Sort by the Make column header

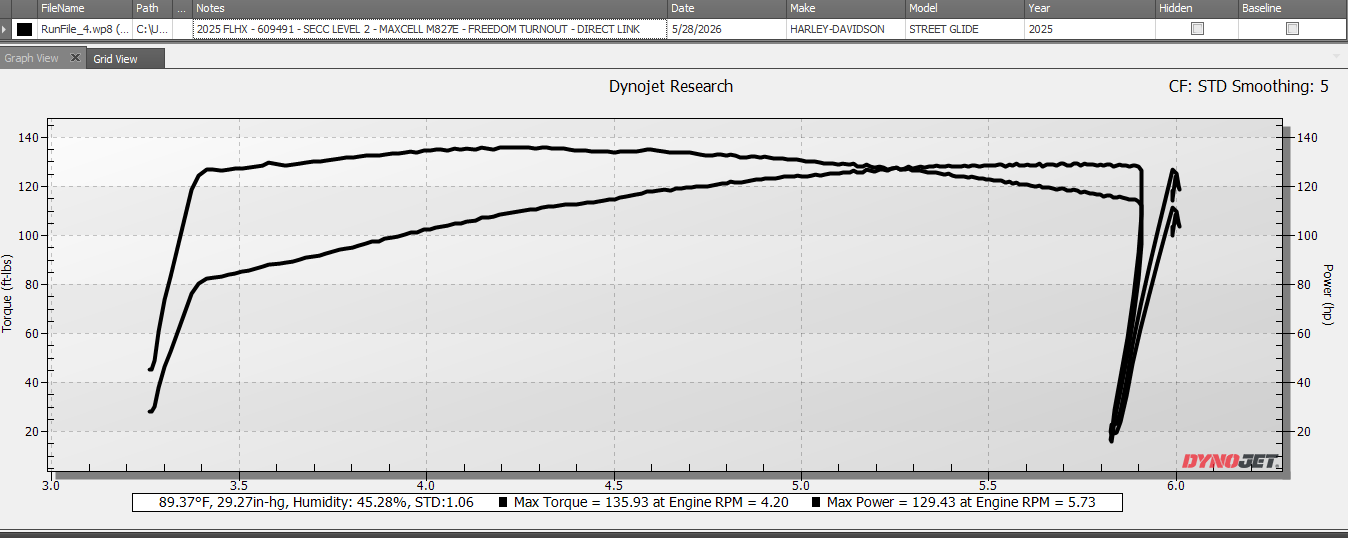[845, 8]
